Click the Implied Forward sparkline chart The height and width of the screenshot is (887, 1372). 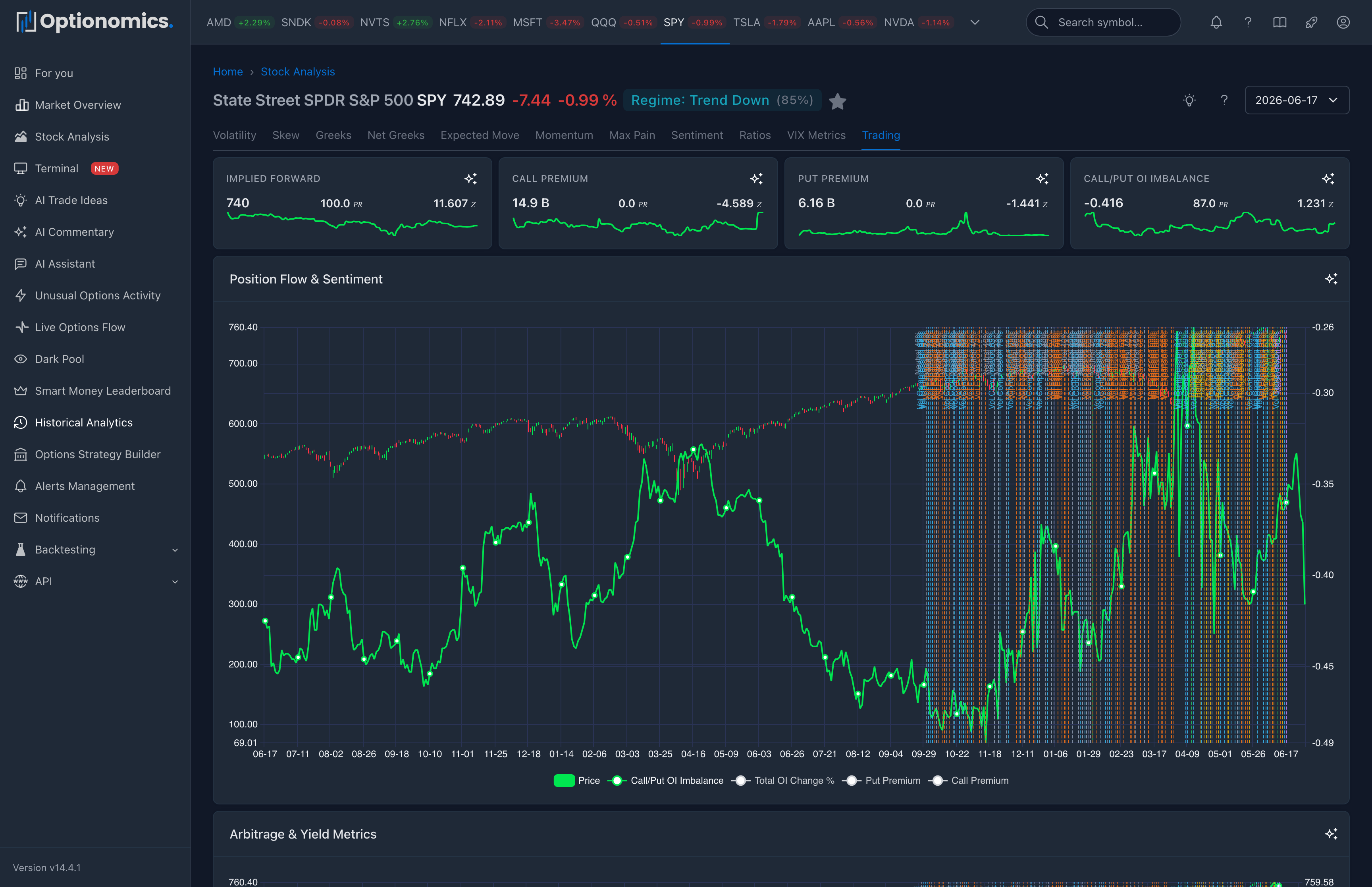click(x=353, y=224)
